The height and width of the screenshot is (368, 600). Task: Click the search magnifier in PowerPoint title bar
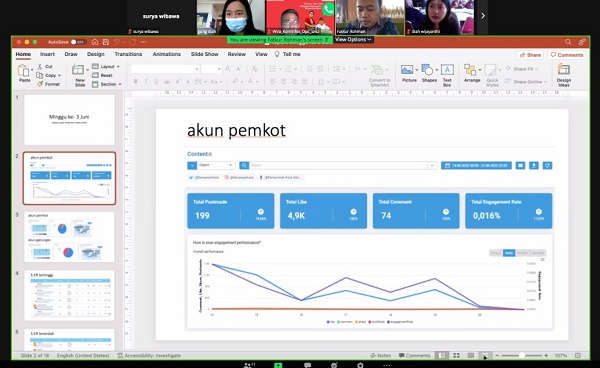(568, 42)
